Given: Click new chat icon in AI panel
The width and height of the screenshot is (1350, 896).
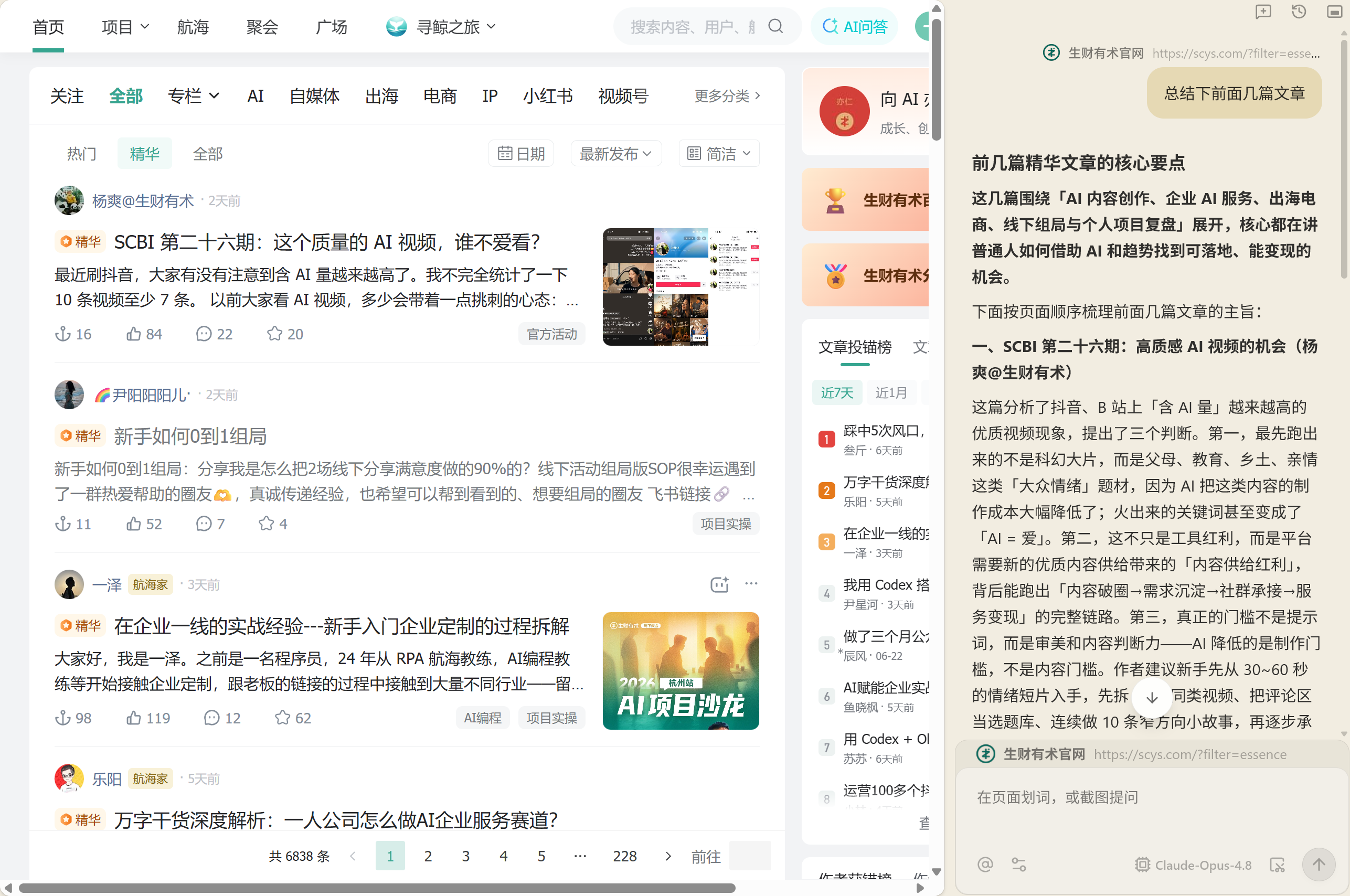Looking at the screenshot, I should (x=1263, y=12).
